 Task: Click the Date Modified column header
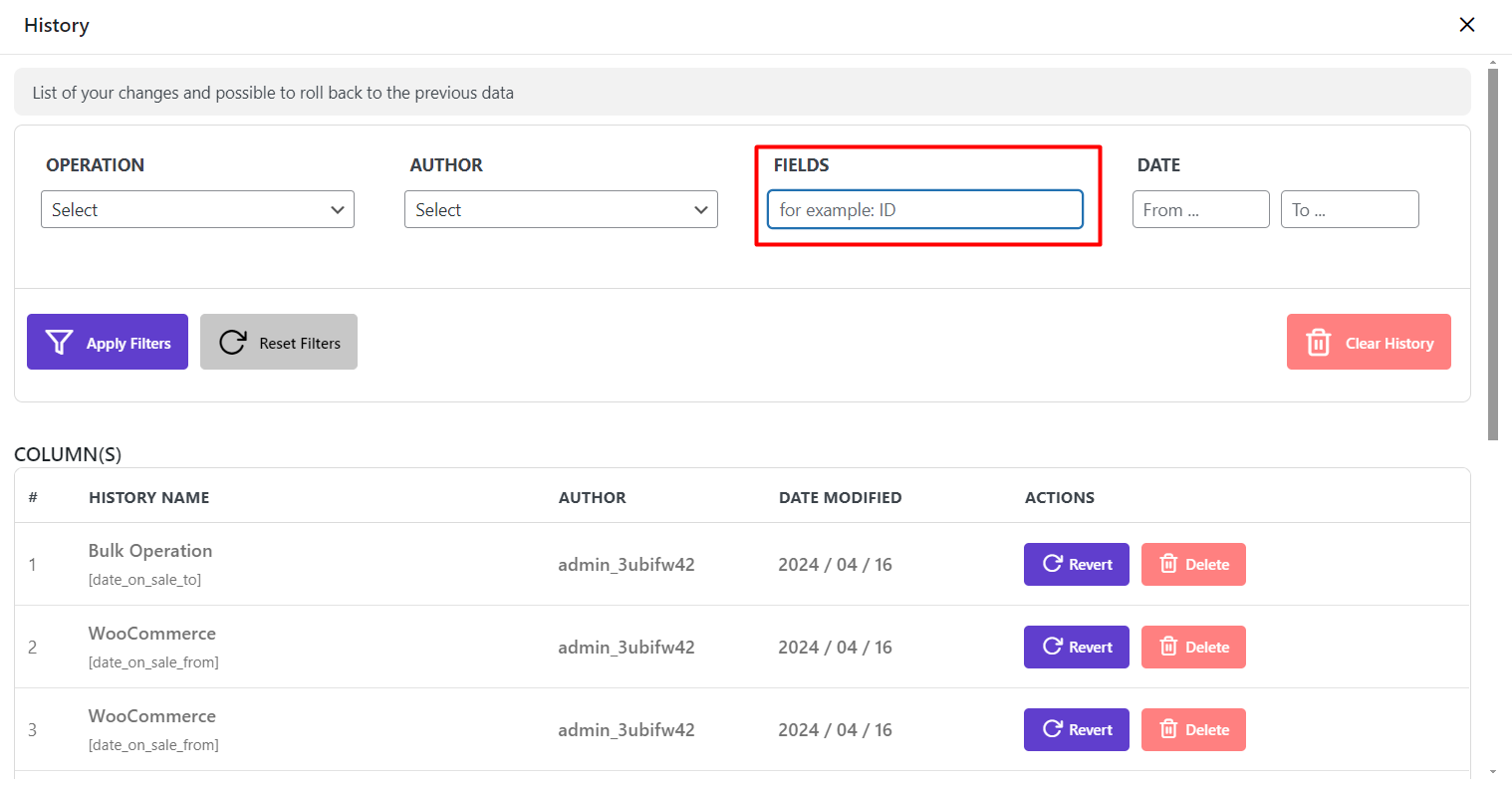[840, 497]
